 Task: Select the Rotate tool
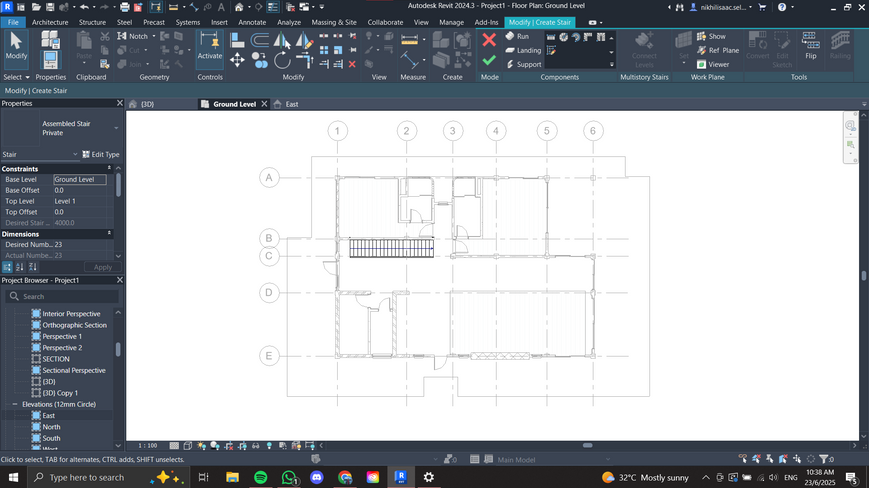[x=282, y=60]
